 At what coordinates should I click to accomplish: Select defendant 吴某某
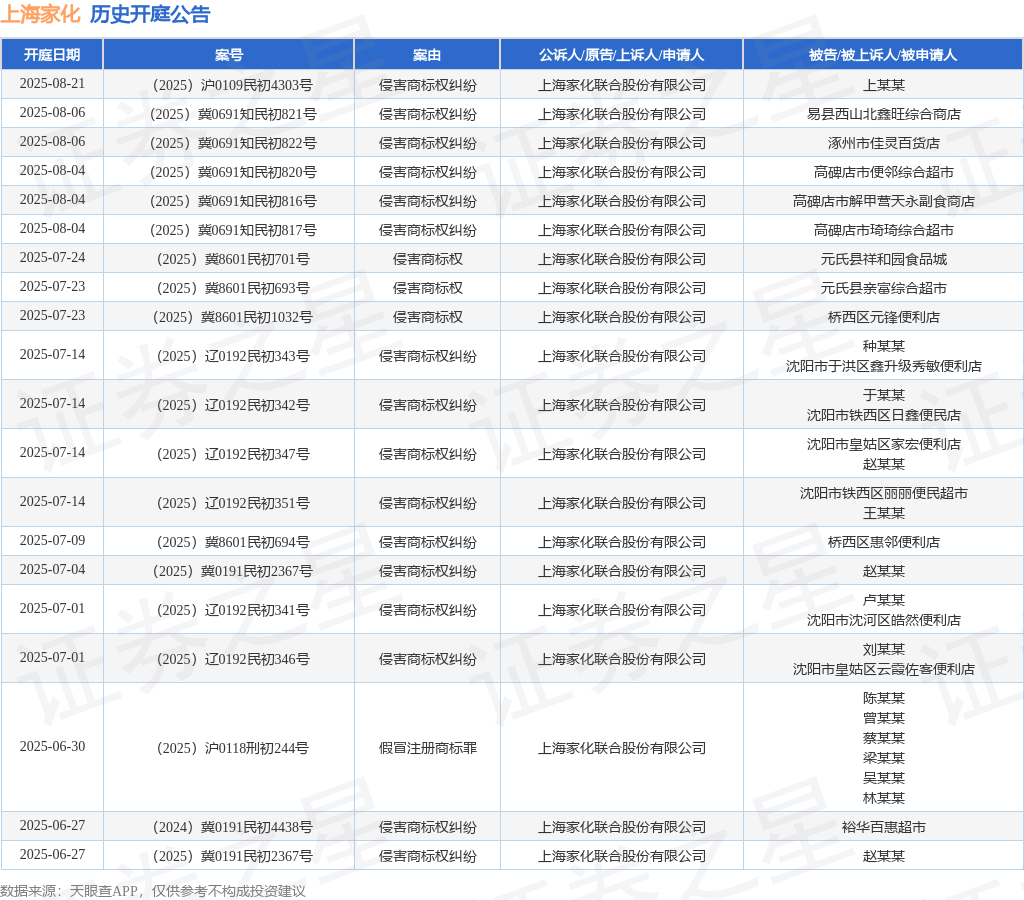click(x=884, y=778)
